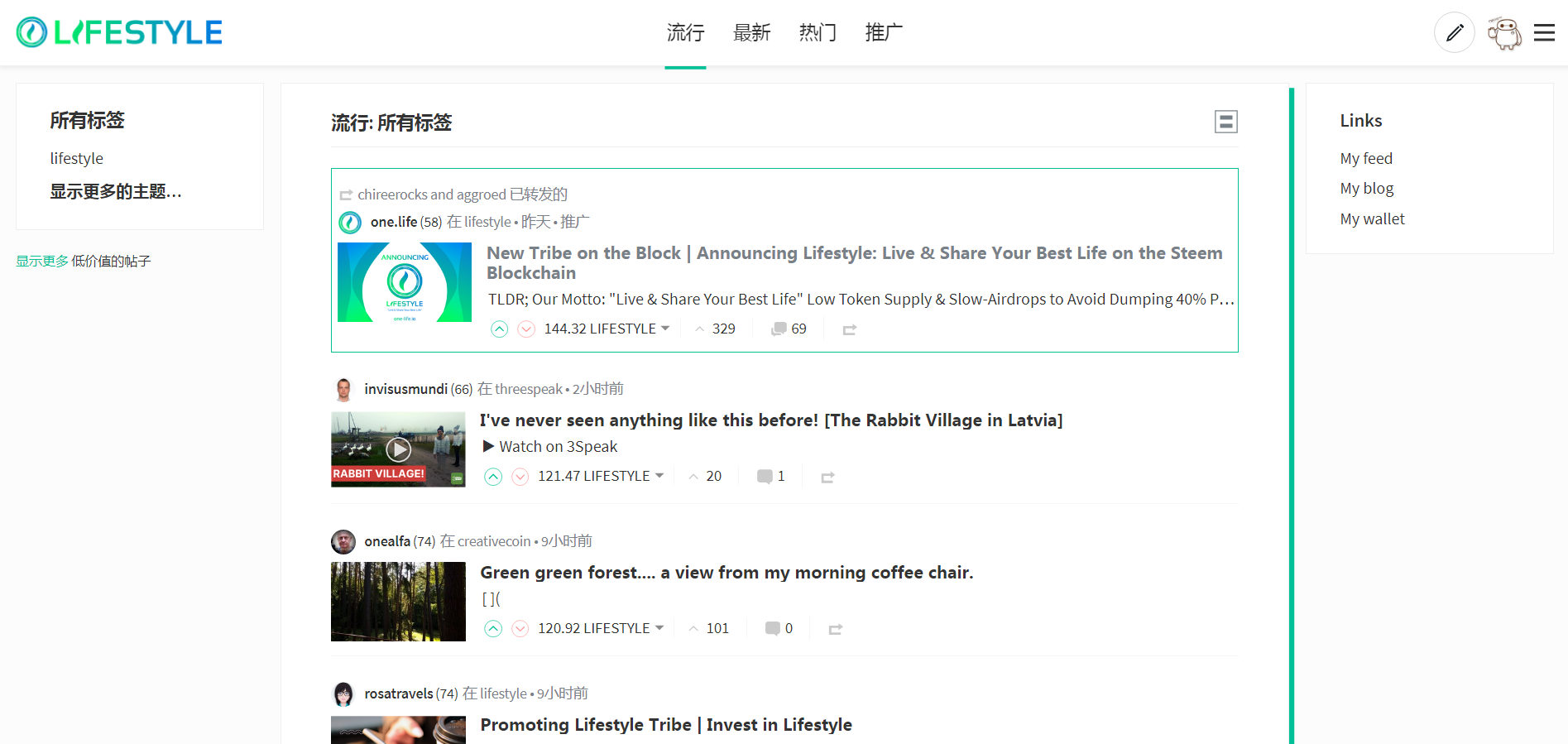Image resolution: width=1568 pixels, height=744 pixels.
Task: Show voters list for 20 votes
Action: (706, 476)
